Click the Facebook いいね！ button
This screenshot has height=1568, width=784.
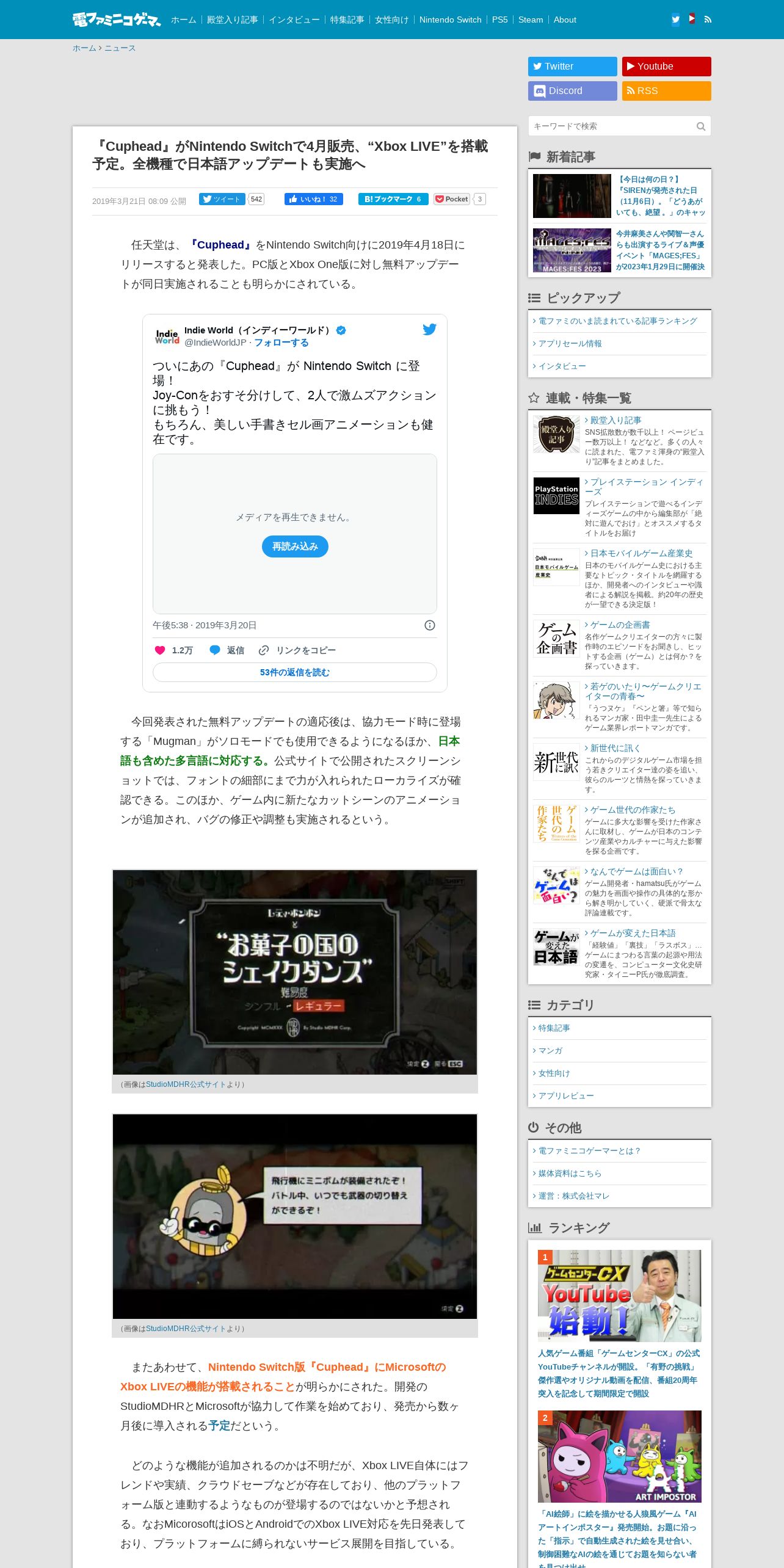tap(314, 199)
